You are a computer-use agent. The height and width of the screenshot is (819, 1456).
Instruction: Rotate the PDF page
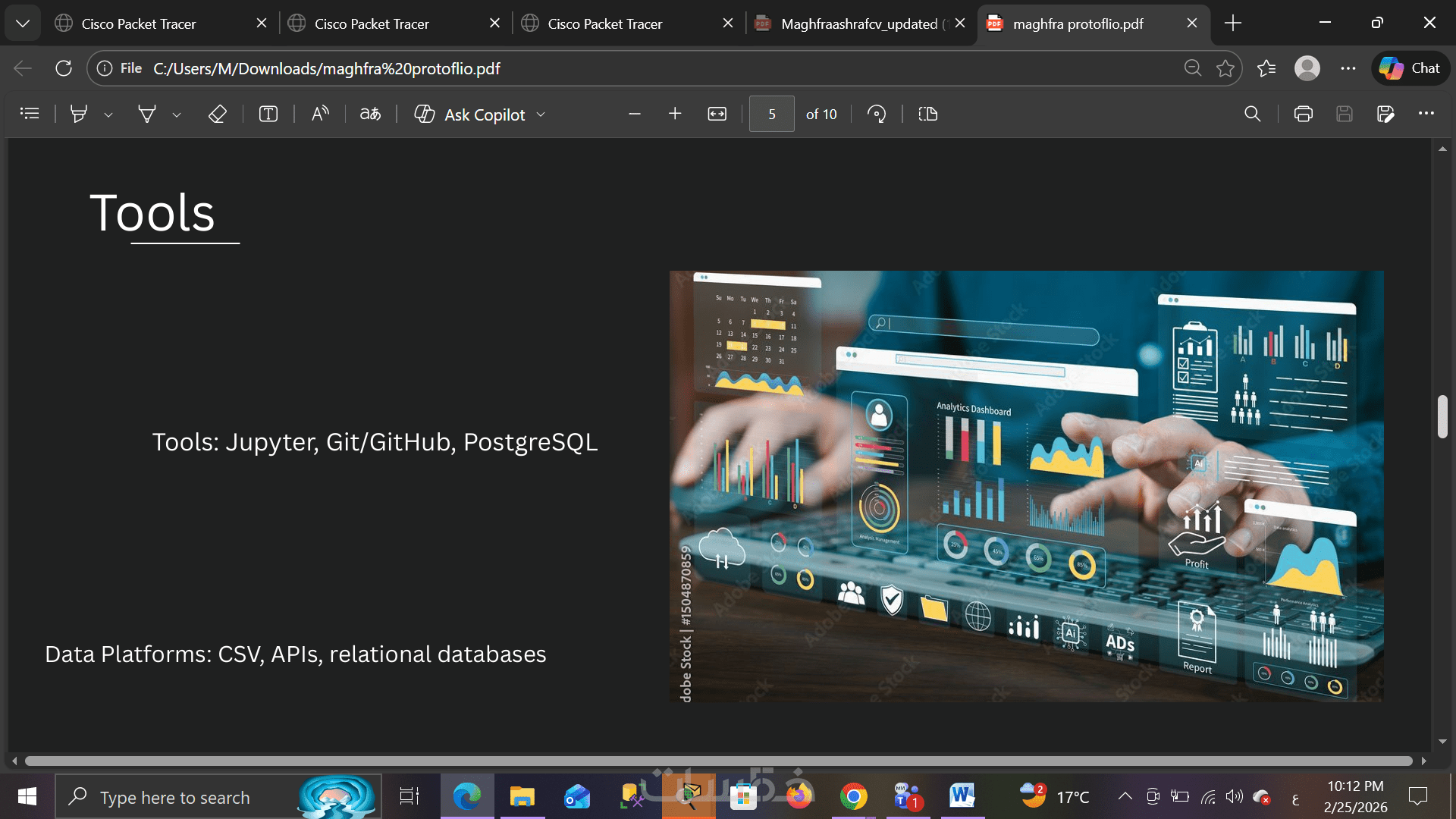coord(877,114)
